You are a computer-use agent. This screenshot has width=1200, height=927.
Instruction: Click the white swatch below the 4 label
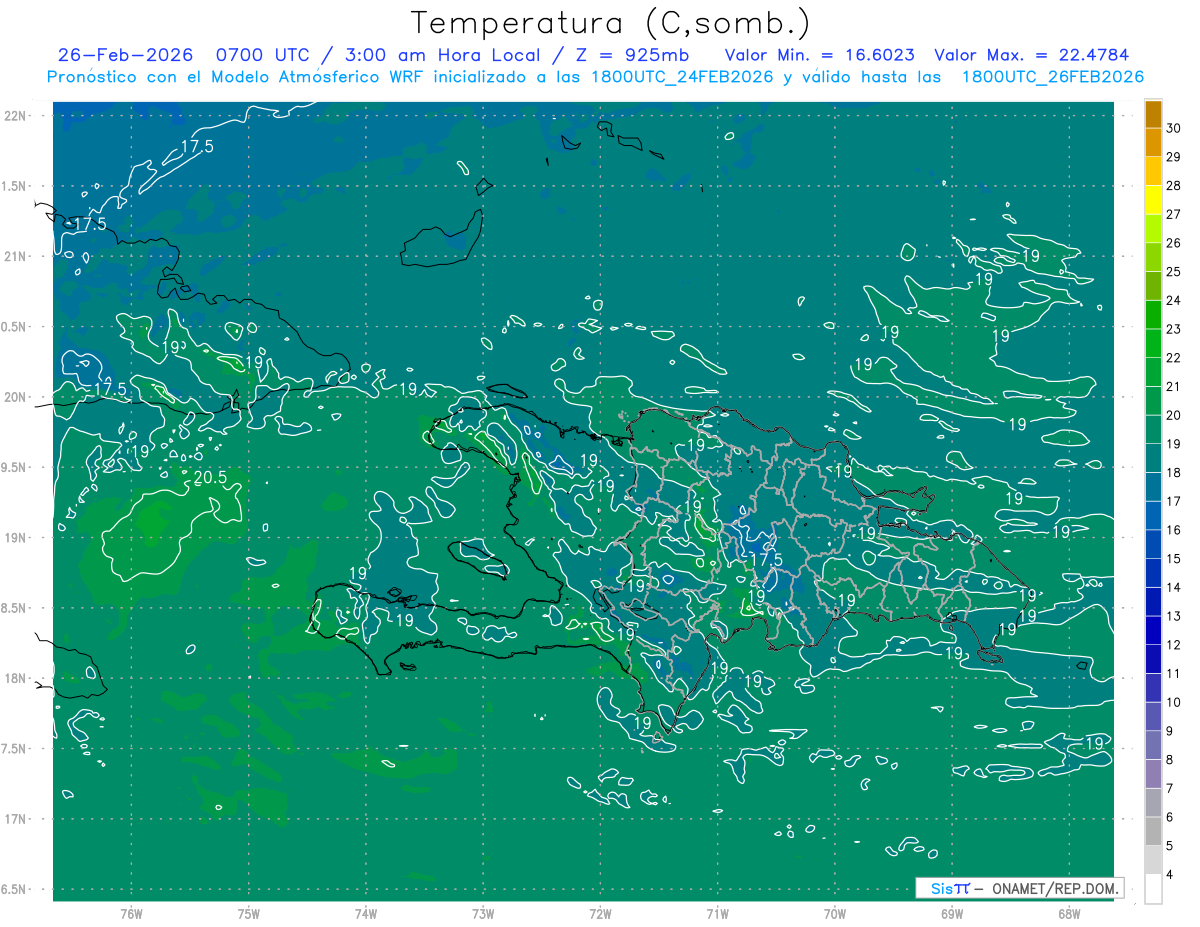pos(1153,889)
